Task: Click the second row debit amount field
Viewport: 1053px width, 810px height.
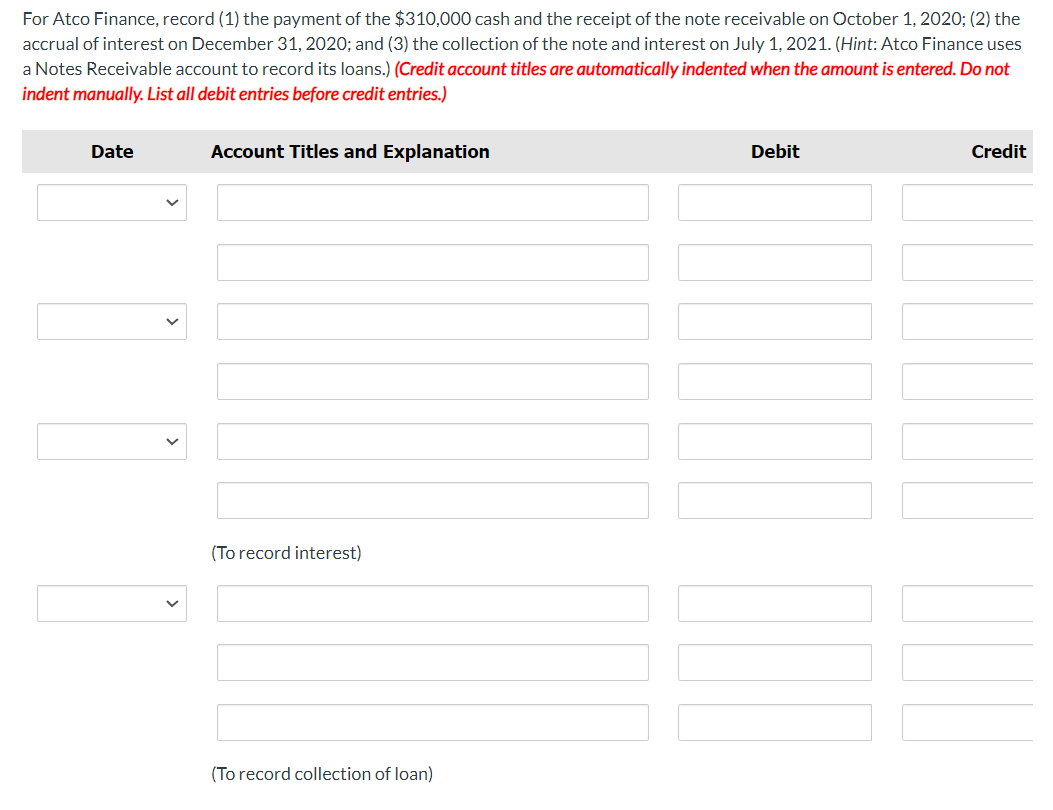Action: (x=775, y=262)
